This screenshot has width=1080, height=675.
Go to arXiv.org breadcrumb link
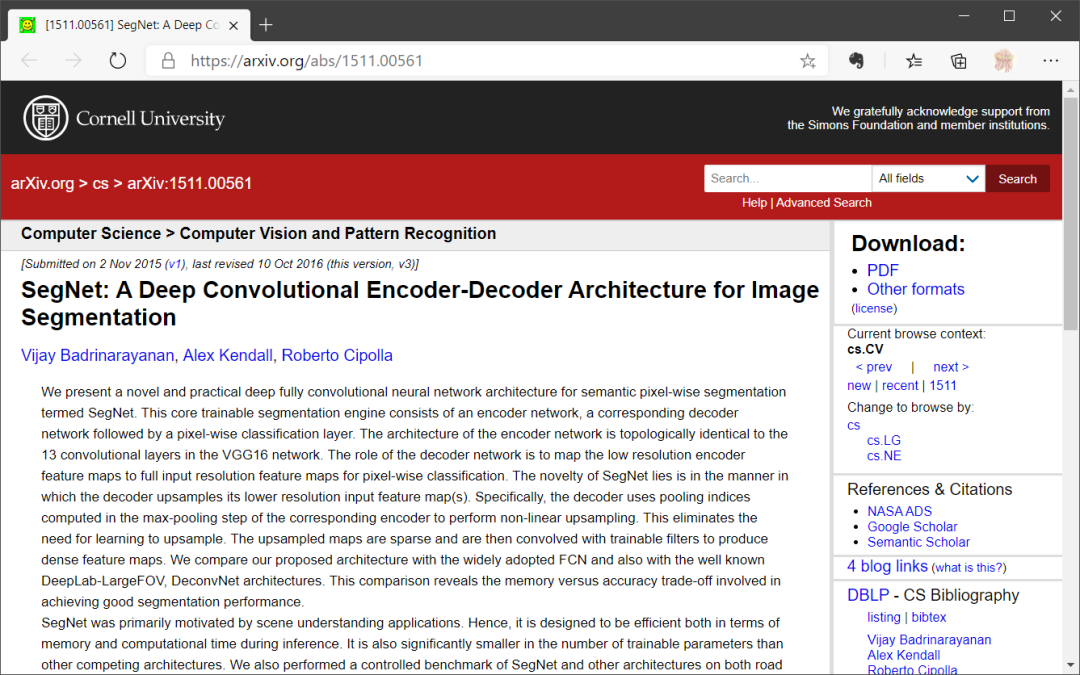coord(42,183)
